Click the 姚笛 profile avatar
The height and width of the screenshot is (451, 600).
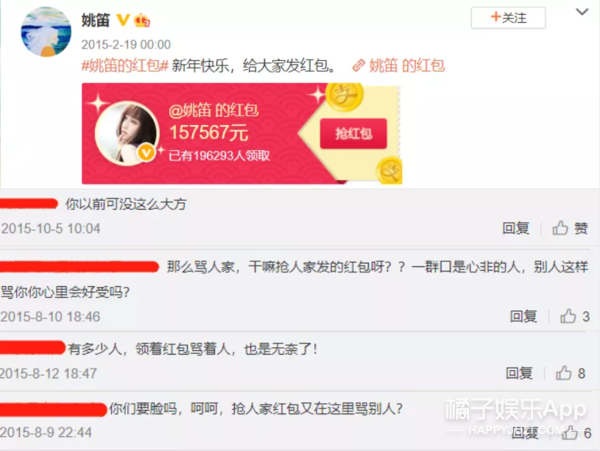coord(46,32)
